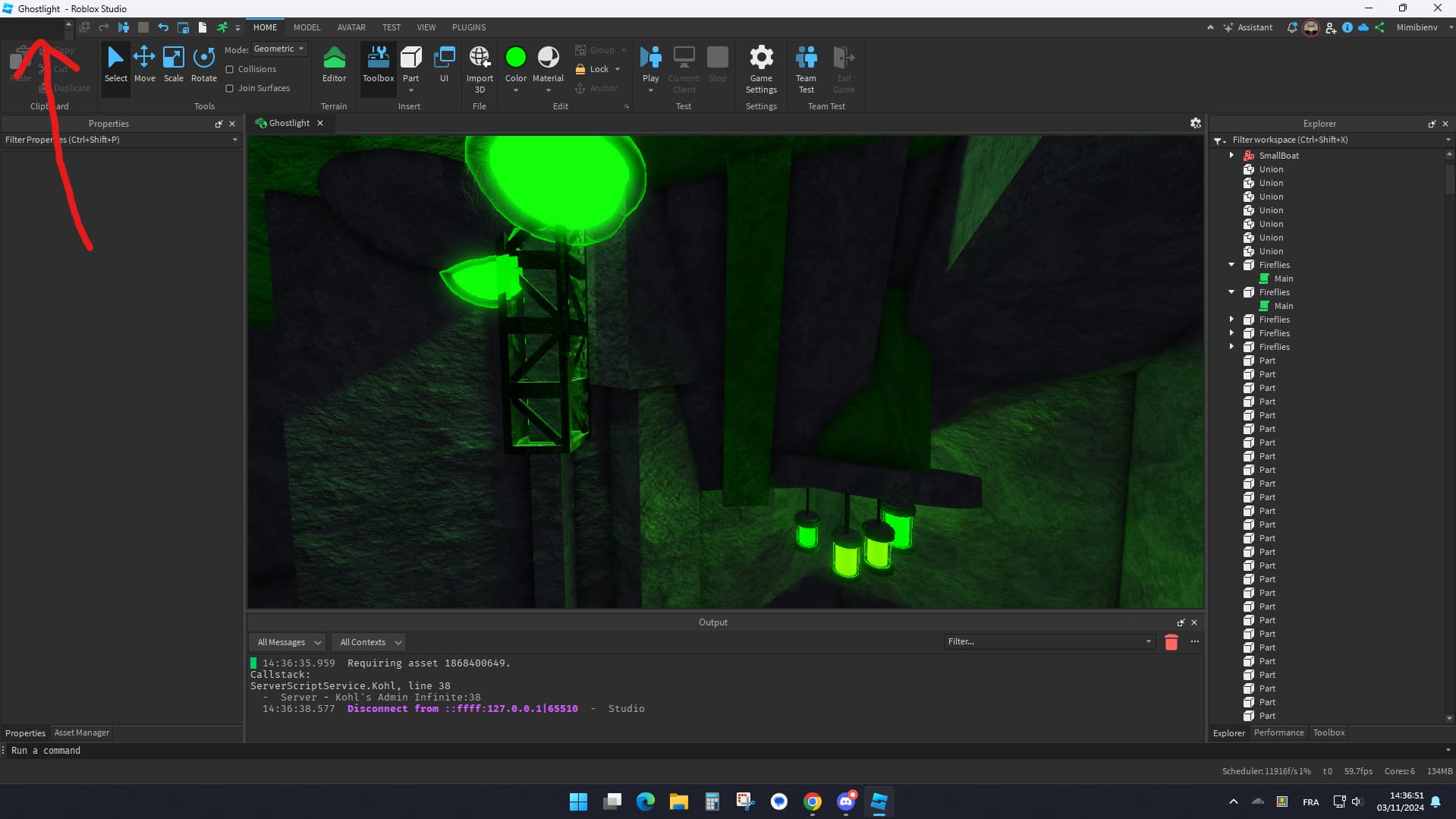Switch to the MODEL ribbon tab
Screen dimensions: 1456x819
click(307, 27)
